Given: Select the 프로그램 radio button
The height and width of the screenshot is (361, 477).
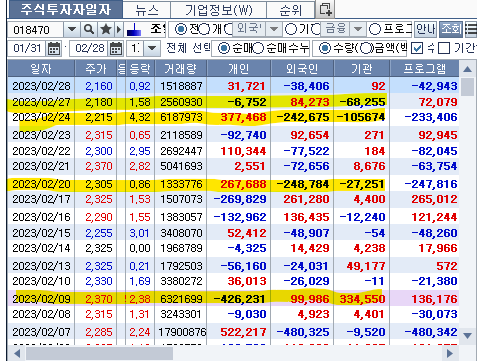Looking at the screenshot, I should pos(375,30).
